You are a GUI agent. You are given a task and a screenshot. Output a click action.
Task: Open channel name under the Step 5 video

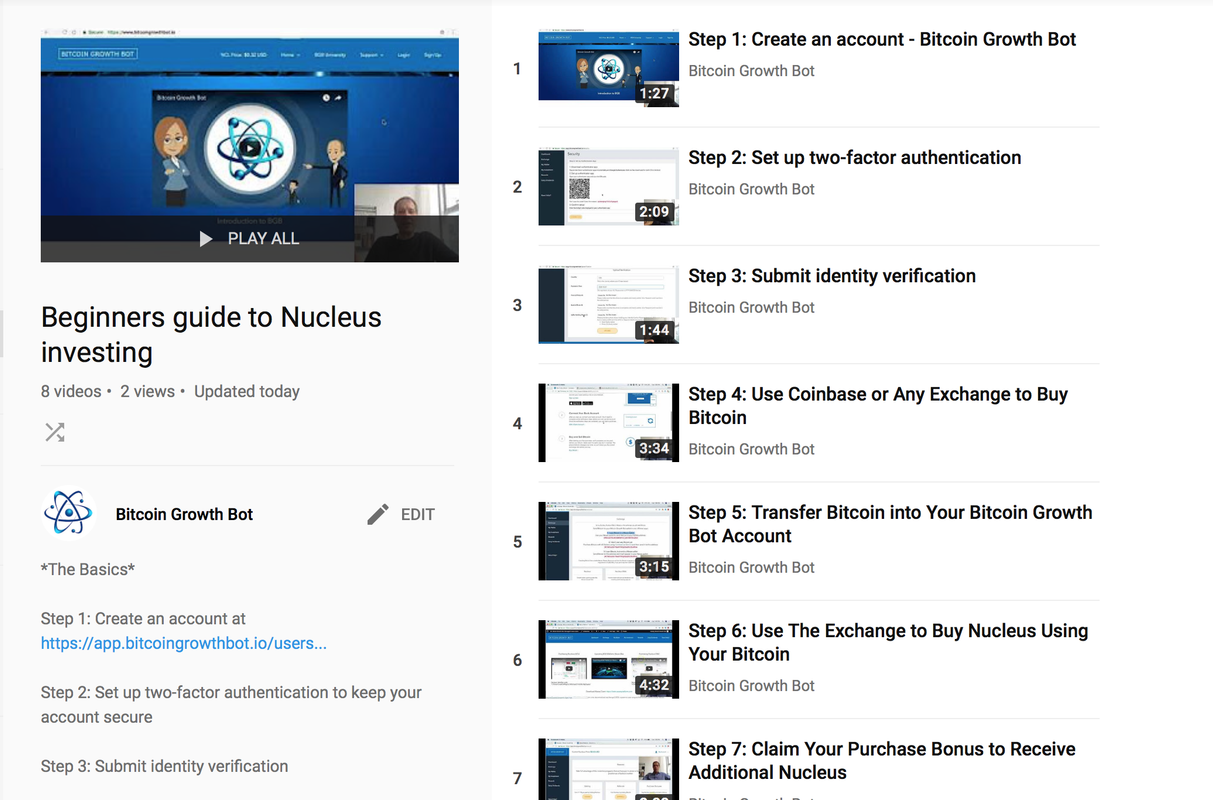coord(751,567)
